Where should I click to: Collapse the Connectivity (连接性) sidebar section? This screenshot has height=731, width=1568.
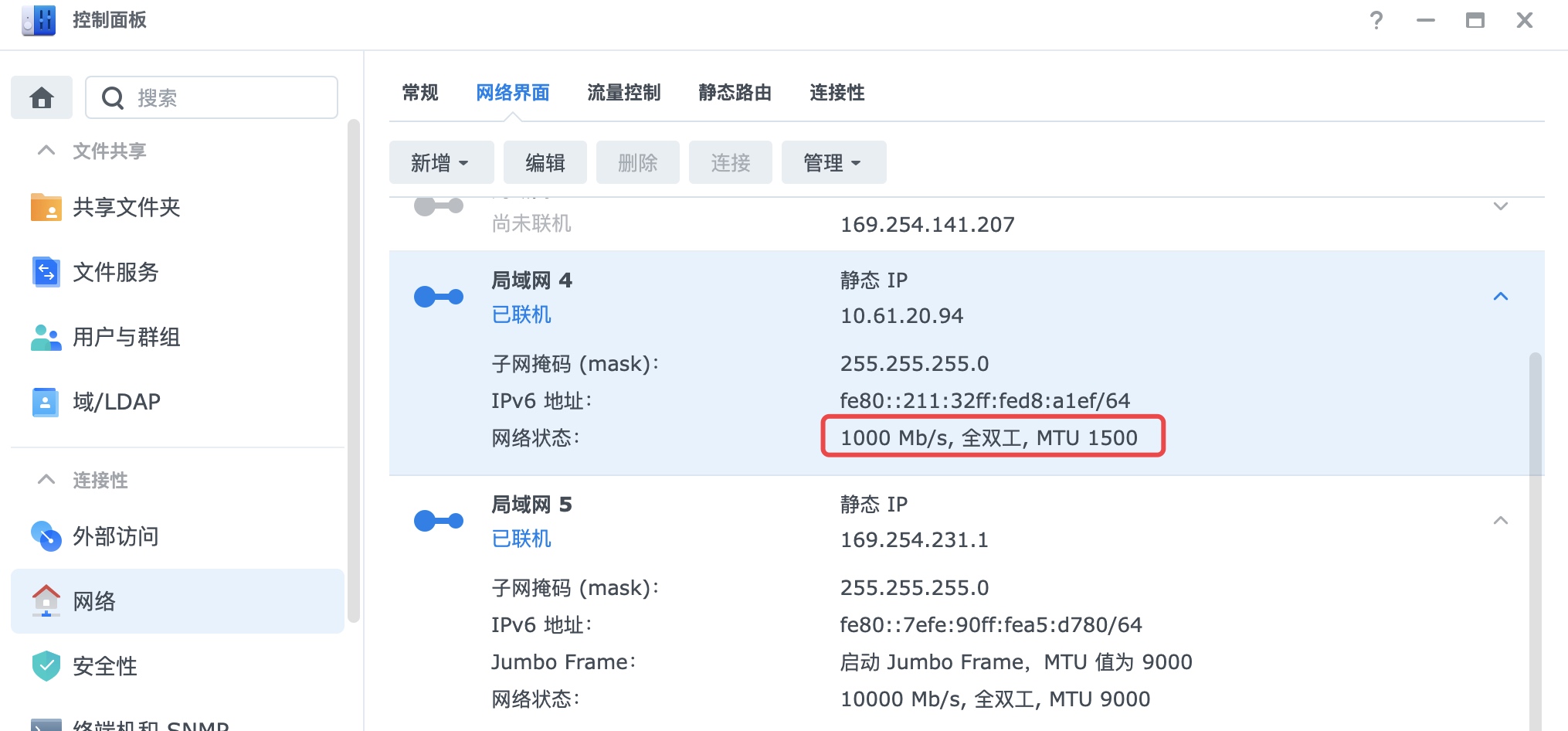click(46, 480)
